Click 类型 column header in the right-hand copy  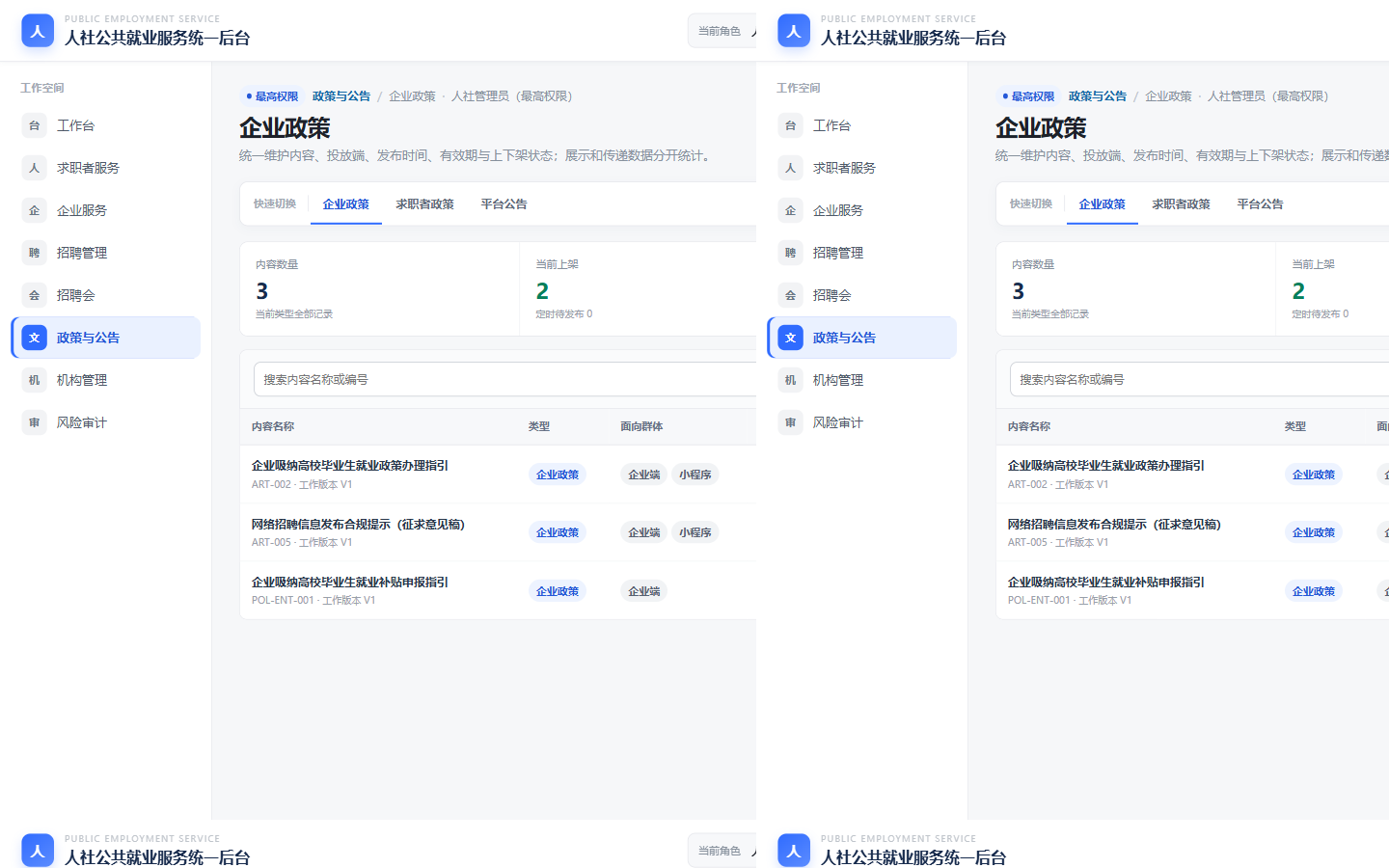pyautogui.click(x=1295, y=426)
